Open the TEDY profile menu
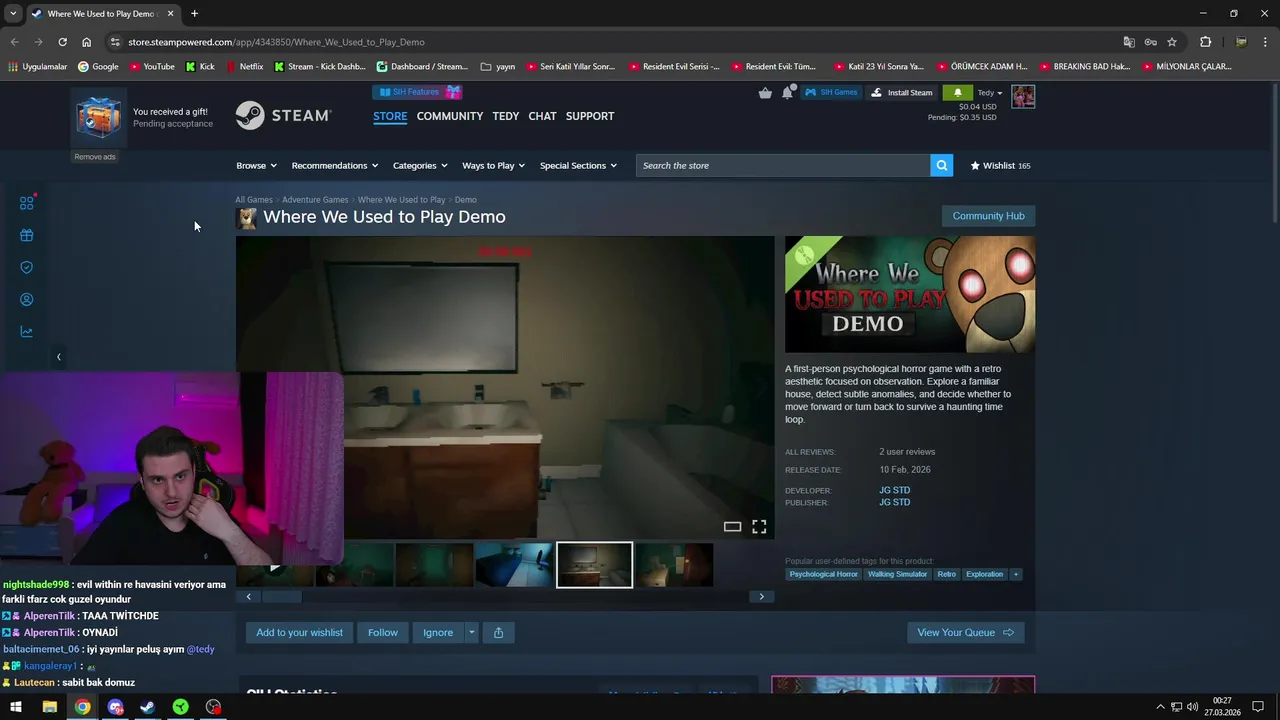 click(506, 116)
